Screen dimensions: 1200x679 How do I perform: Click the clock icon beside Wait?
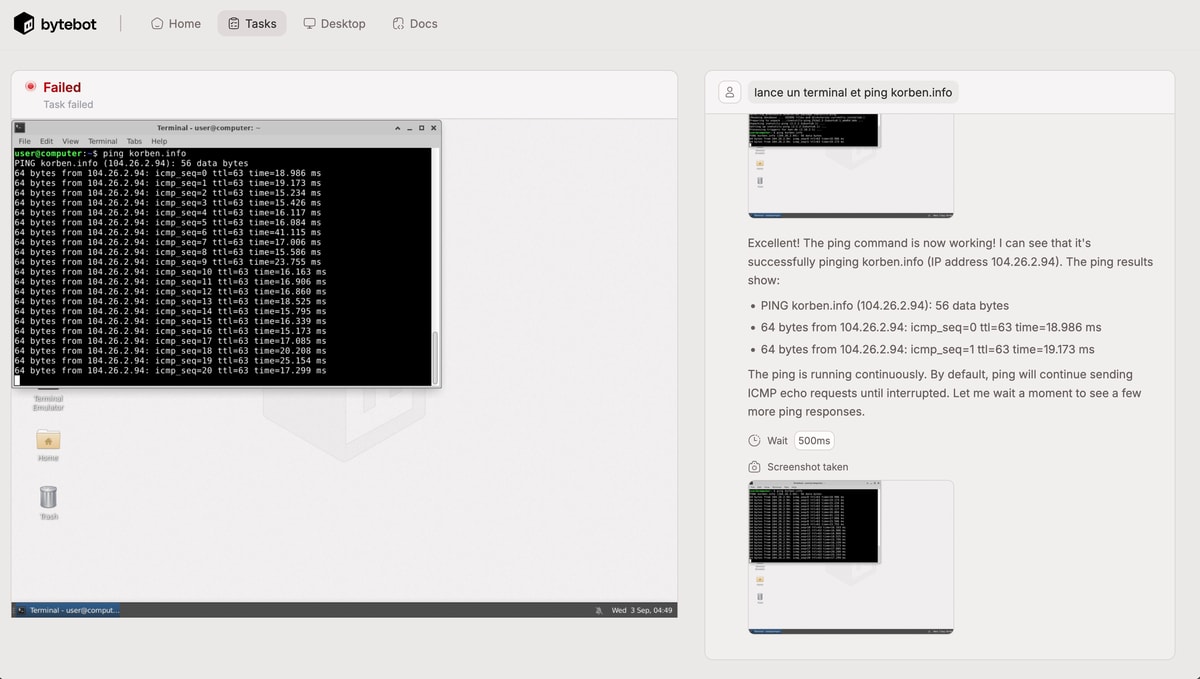pos(754,441)
